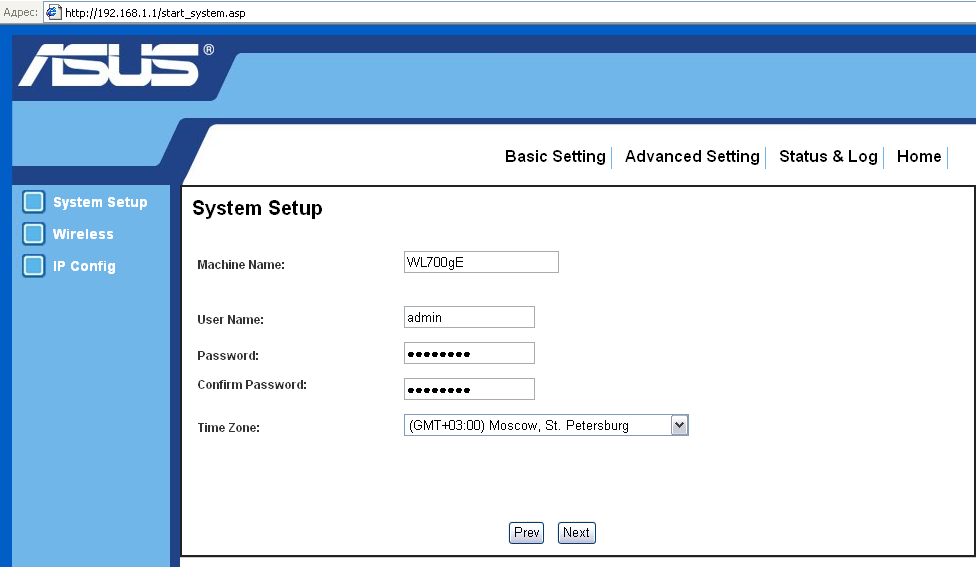This screenshot has height=567, width=976.
Task: Click the User Name field with admin
Action: pos(469,317)
